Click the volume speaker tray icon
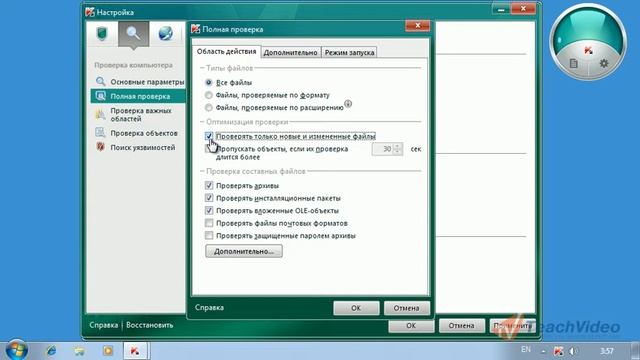Screen dimensions: 640x360 point(573,351)
